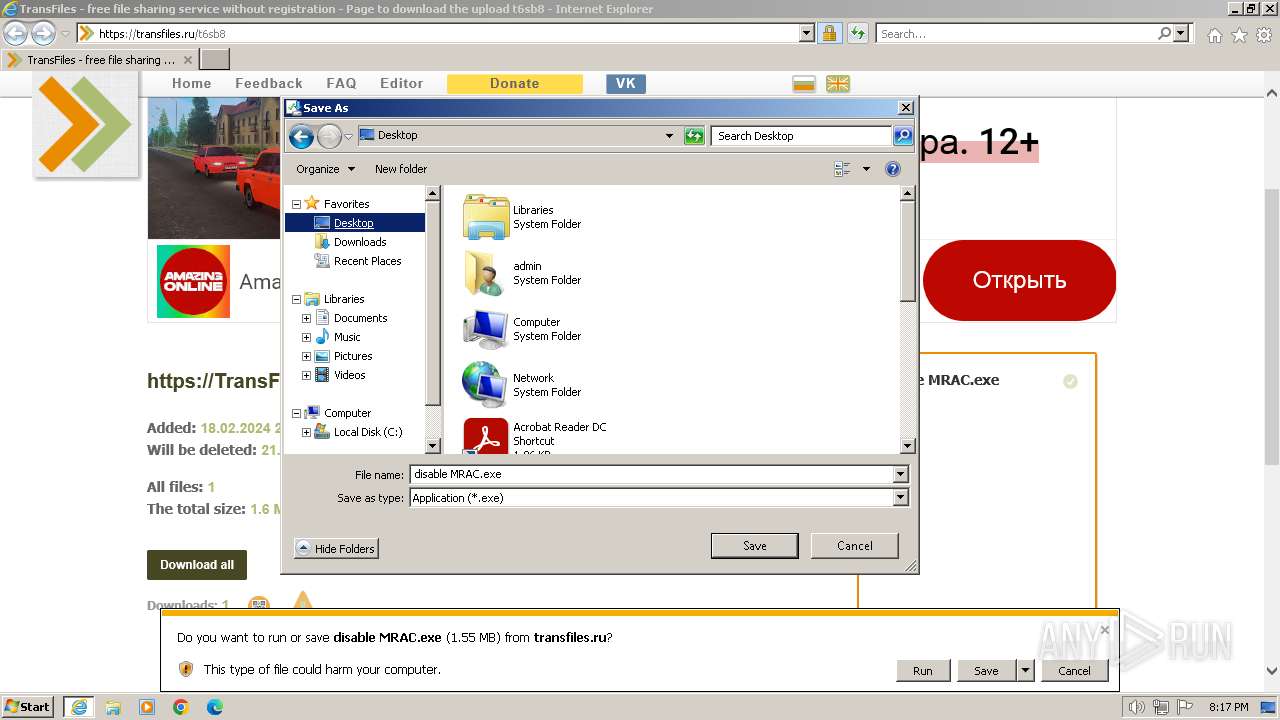1280x720 pixels.
Task: Click the red Открыть ad button
Action: [1019, 280]
